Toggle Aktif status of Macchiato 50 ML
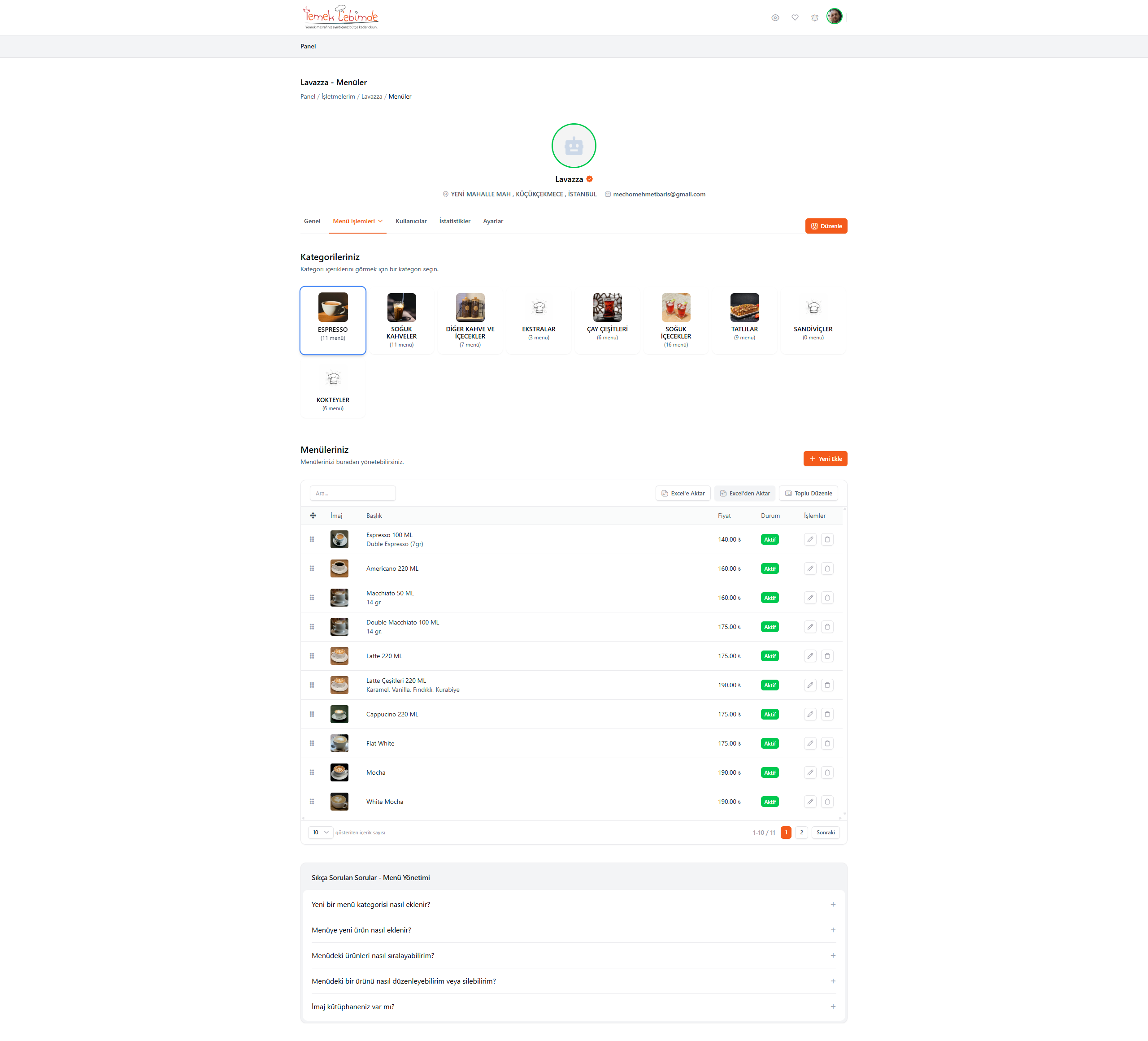The width and height of the screenshot is (1148, 1041). 770,598
